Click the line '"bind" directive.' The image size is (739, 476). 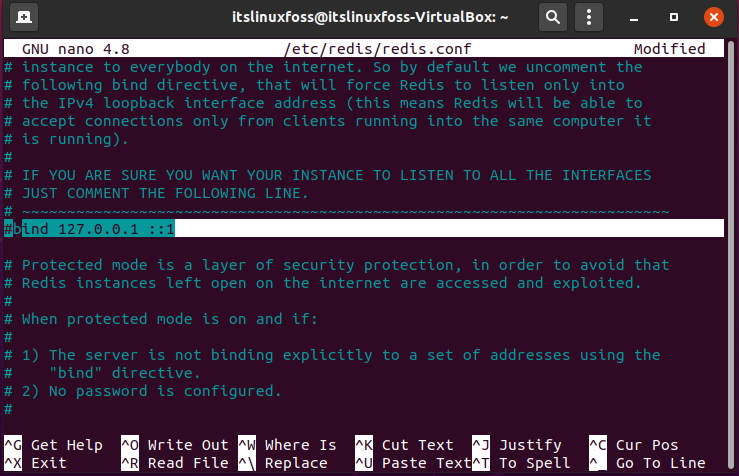(x=125, y=373)
